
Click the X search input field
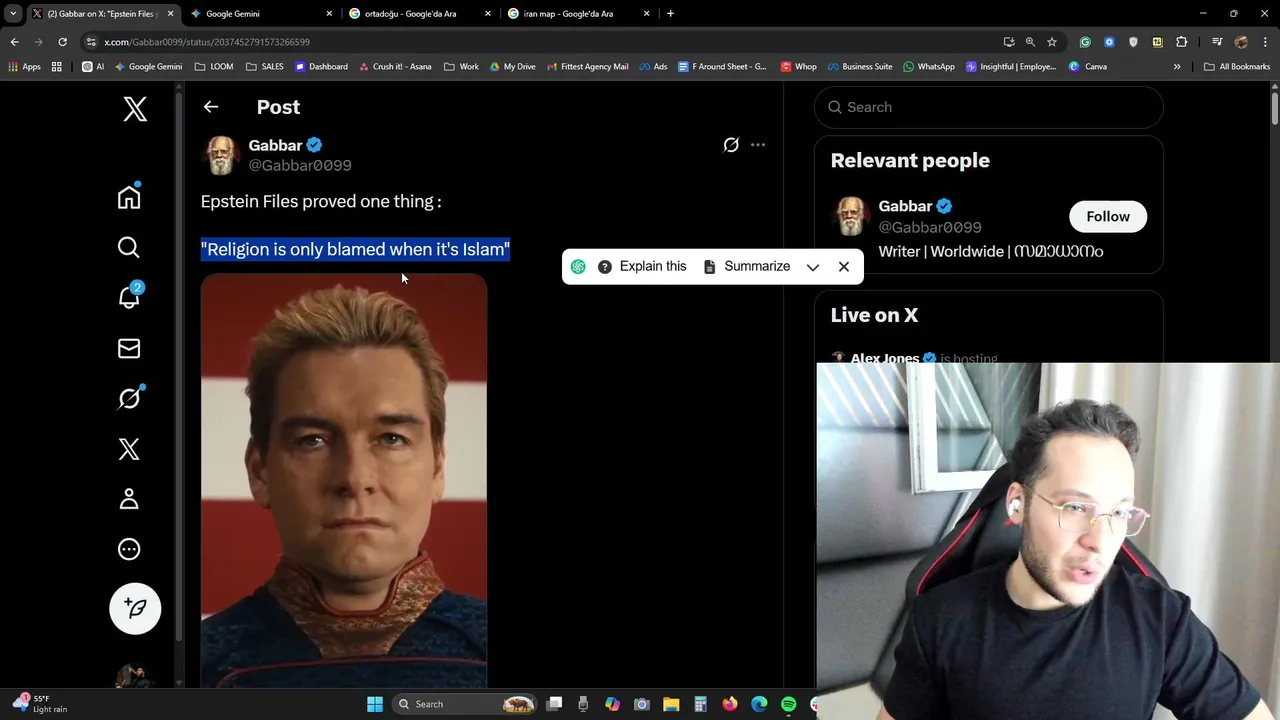989,107
